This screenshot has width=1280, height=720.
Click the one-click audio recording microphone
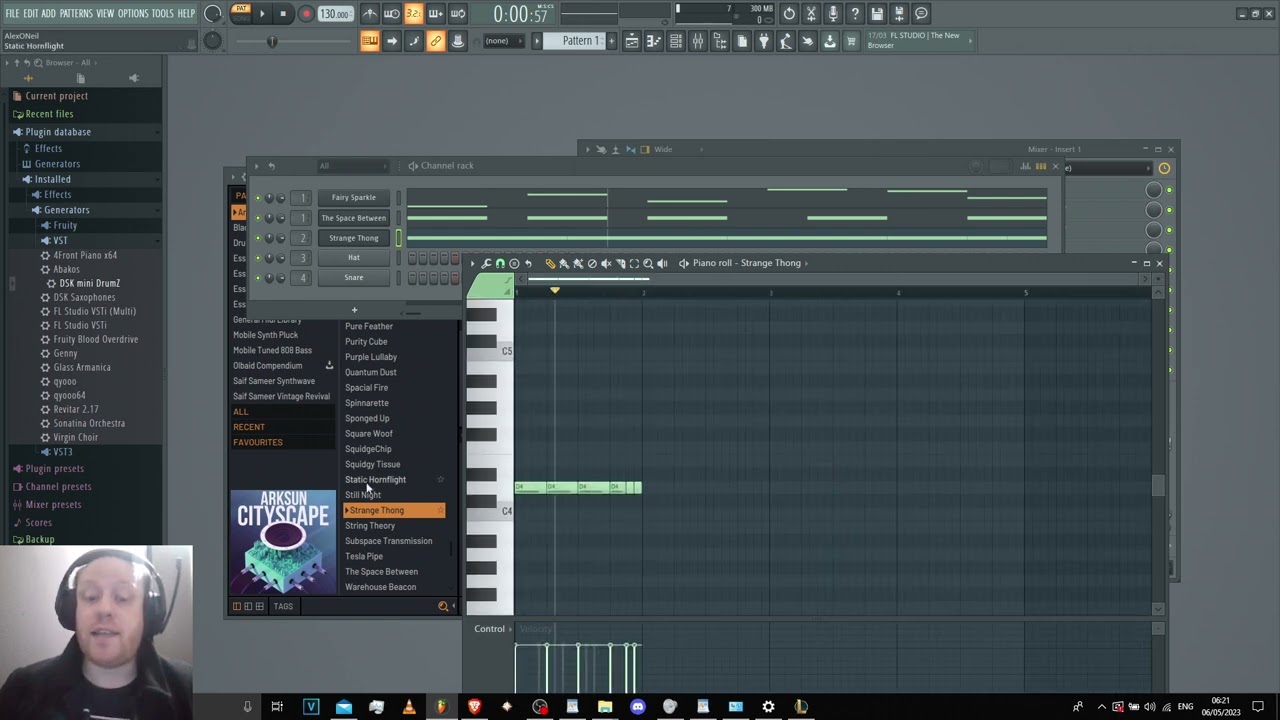pos(833,14)
